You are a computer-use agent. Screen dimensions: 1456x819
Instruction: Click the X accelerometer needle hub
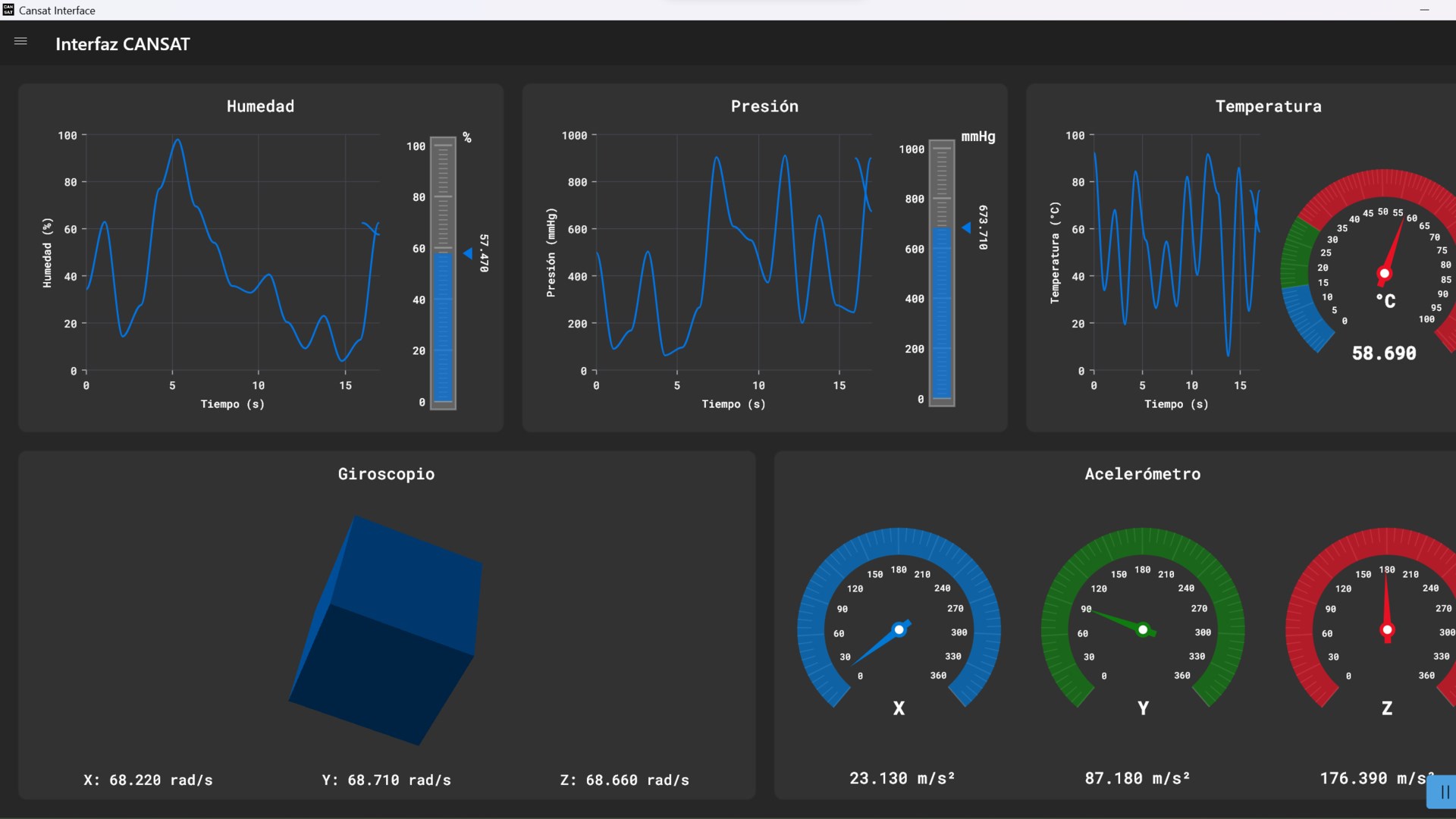pos(899,629)
